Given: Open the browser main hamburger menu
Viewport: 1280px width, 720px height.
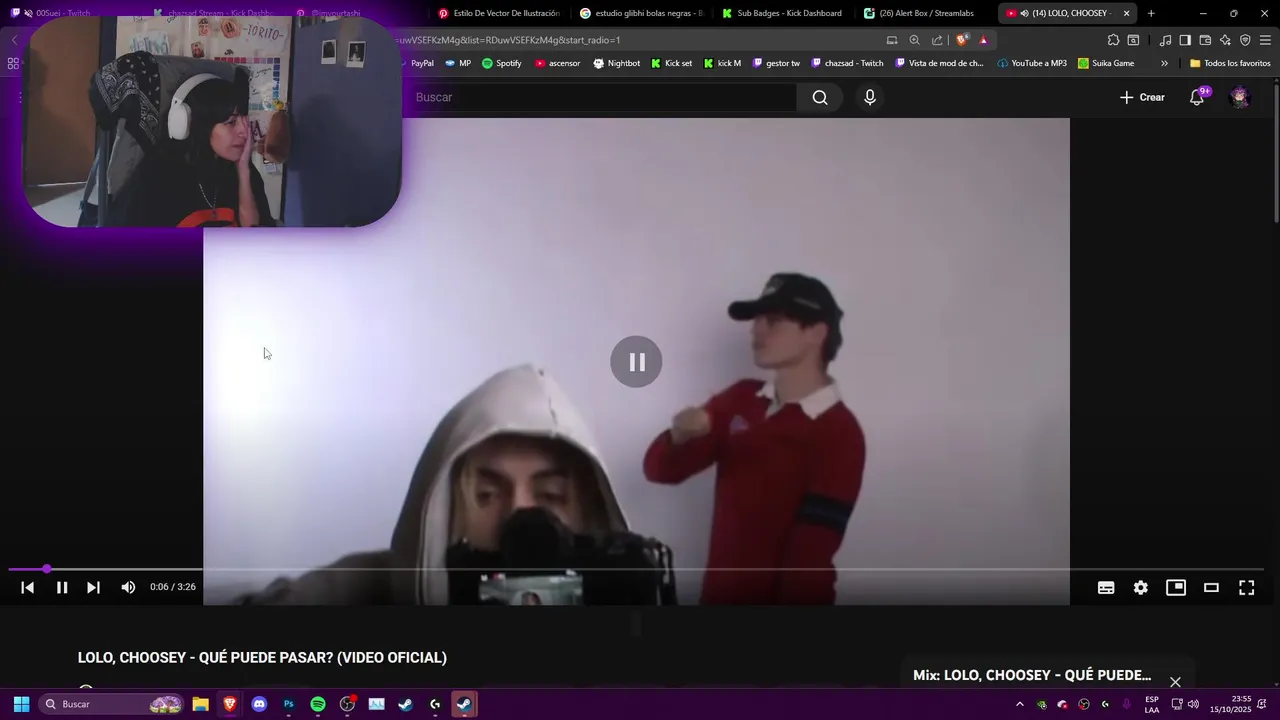Looking at the screenshot, I should point(1266,40).
